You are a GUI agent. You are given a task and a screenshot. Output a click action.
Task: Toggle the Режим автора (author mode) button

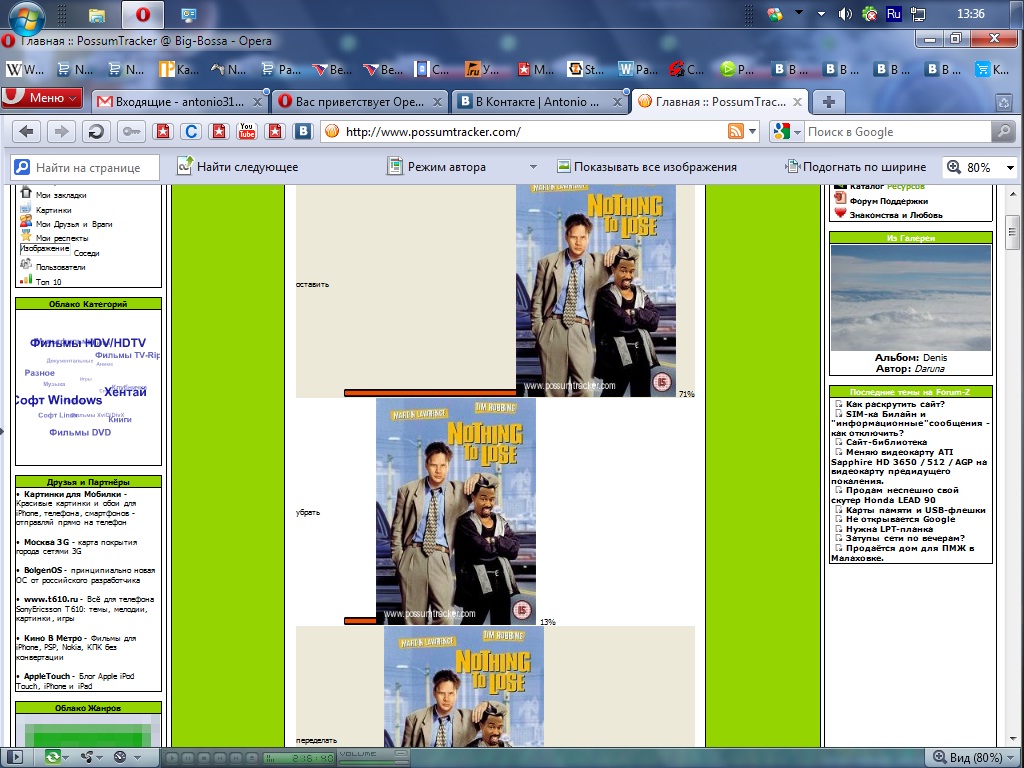pyautogui.click(x=436, y=167)
